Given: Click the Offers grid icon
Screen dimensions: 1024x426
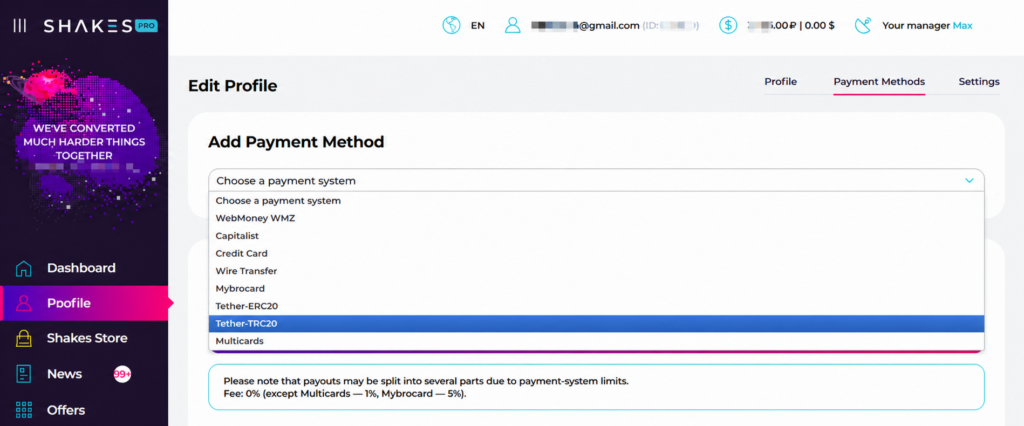Looking at the screenshot, I should click(x=24, y=410).
